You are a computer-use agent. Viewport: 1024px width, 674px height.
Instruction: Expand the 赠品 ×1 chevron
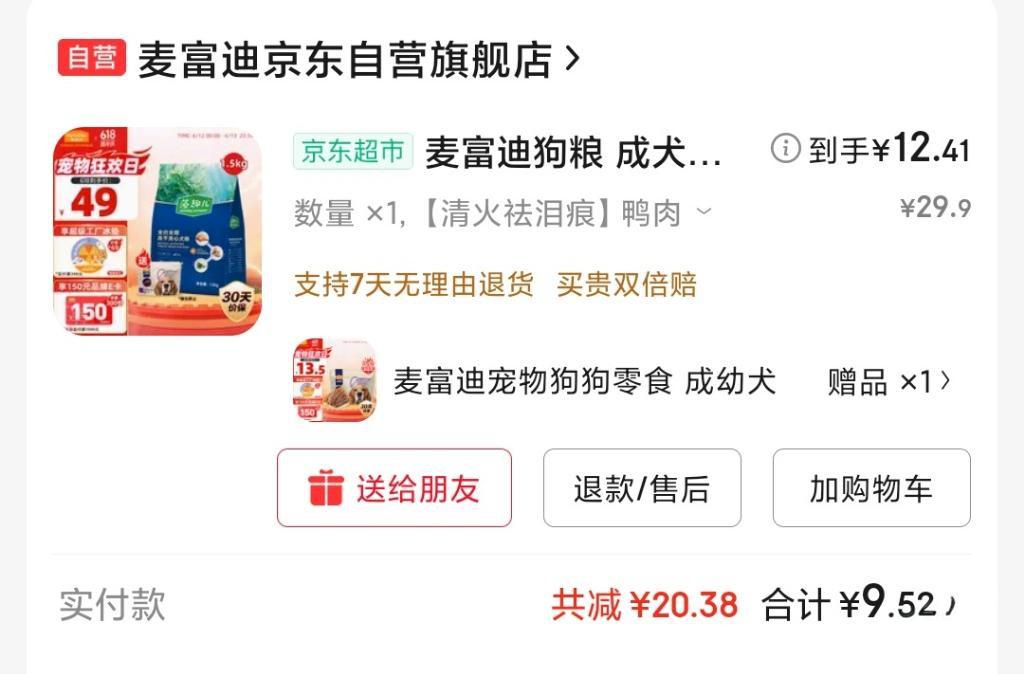(x=945, y=381)
